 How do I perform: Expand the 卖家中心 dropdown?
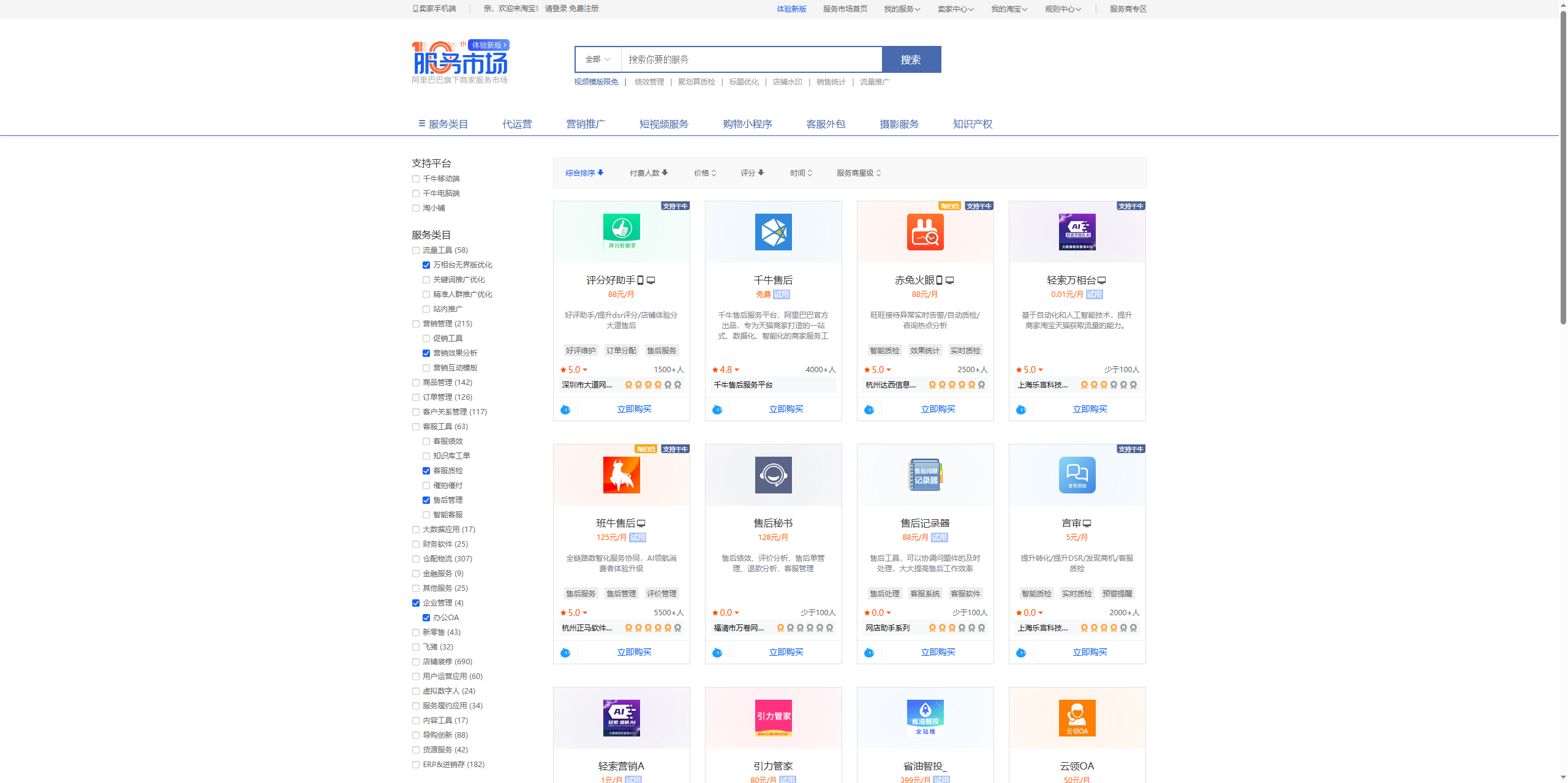[956, 9]
